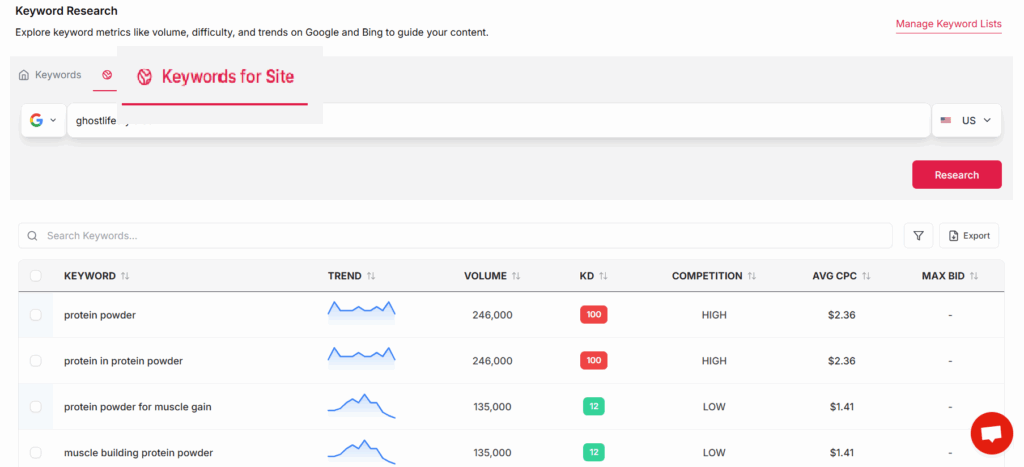The height and width of the screenshot is (467, 1024).
Task: Toggle the select-all header checkbox
Action: click(36, 276)
